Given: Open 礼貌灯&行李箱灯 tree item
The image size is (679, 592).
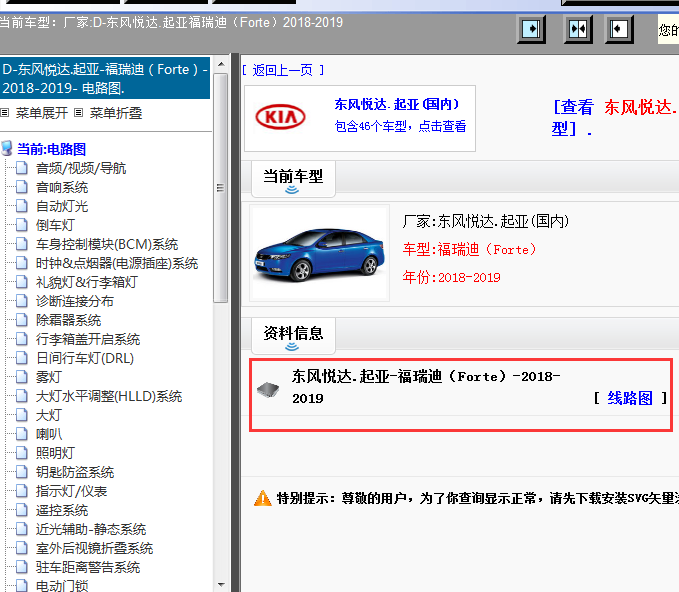Looking at the screenshot, I should (87, 282).
